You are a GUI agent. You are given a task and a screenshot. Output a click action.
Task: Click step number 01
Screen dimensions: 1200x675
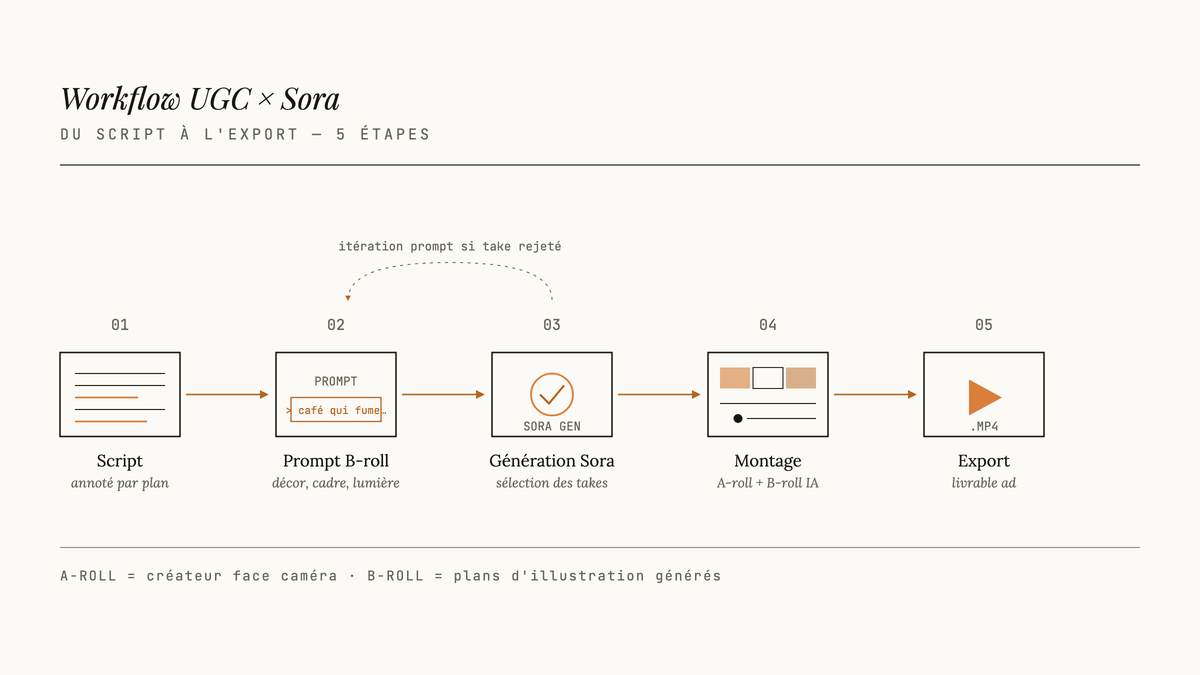[x=120, y=325]
